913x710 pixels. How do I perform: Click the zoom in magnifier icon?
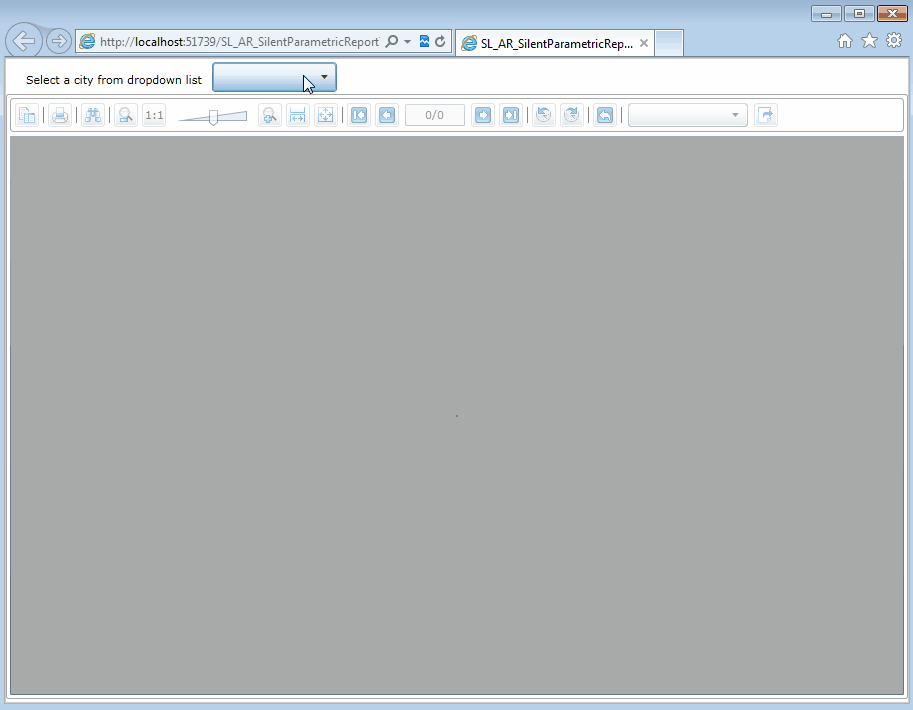click(x=270, y=115)
